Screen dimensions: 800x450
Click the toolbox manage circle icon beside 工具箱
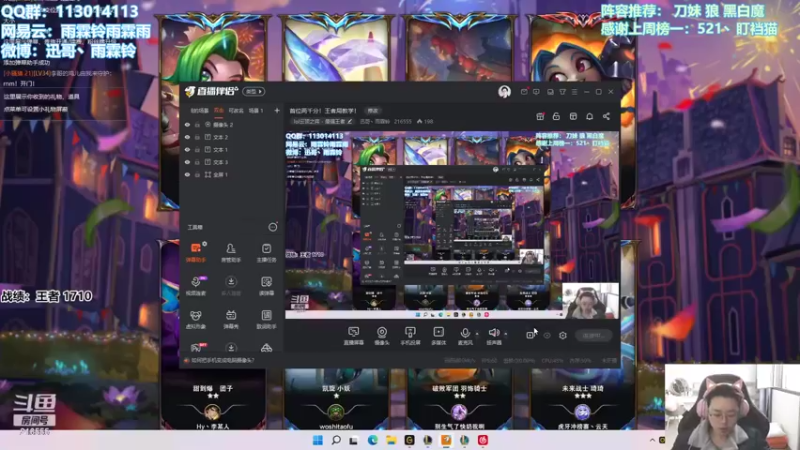click(x=273, y=227)
